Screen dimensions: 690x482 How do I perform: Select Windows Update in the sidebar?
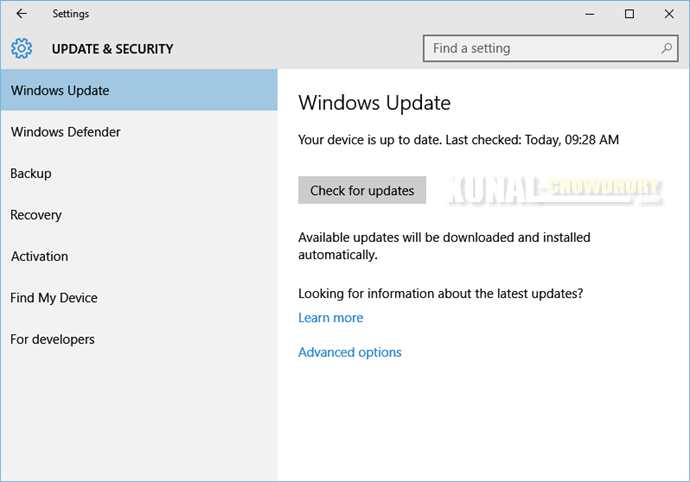(x=60, y=91)
